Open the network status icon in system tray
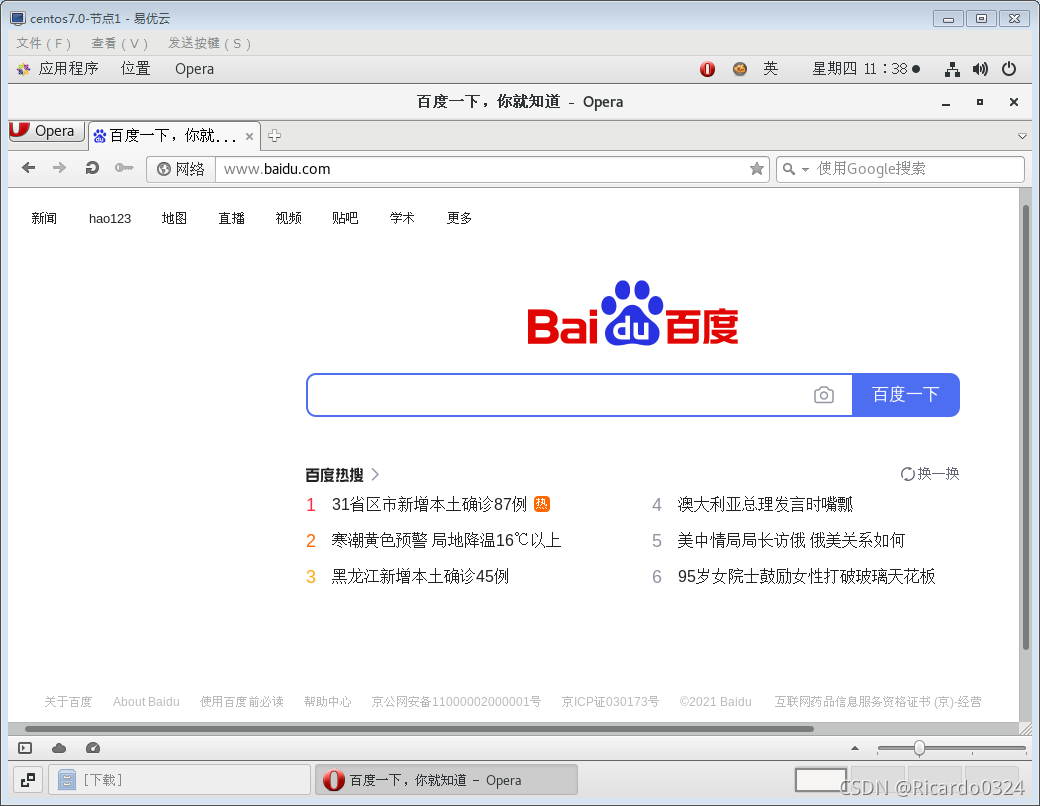 (951, 69)
